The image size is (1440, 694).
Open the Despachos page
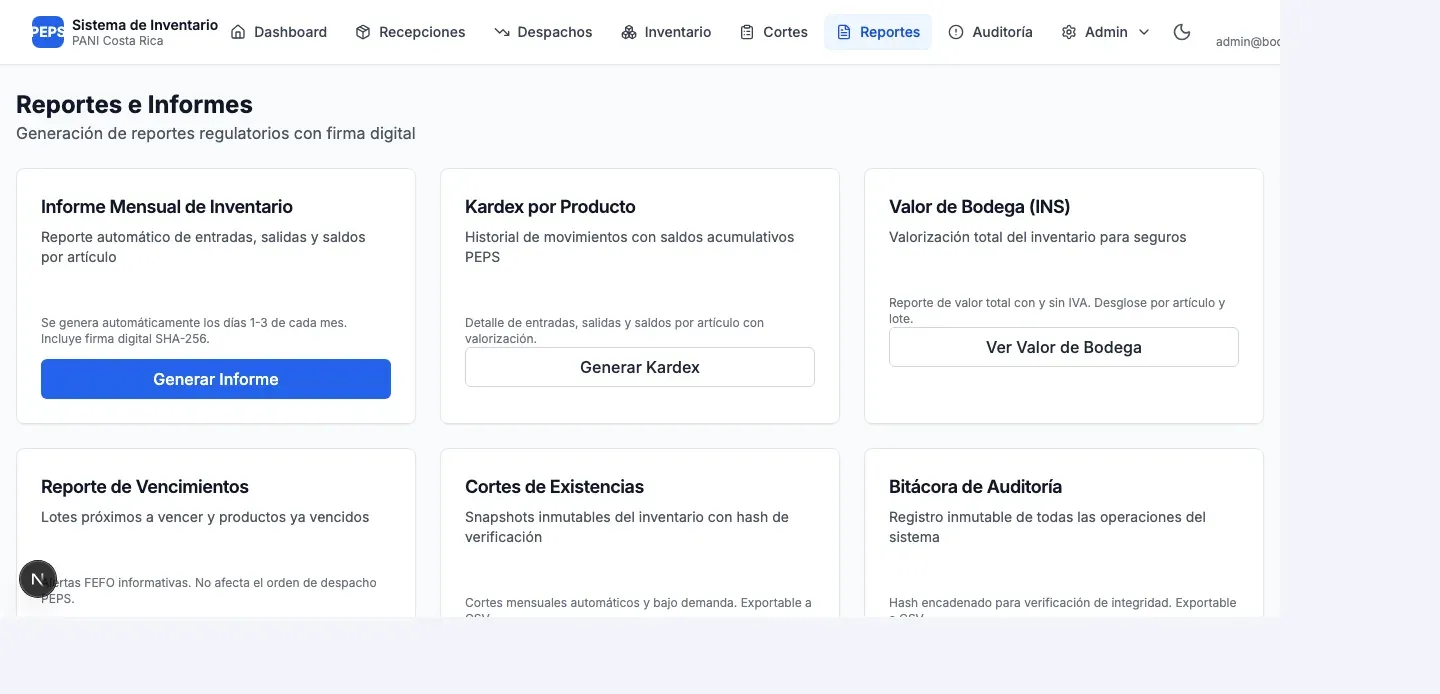click(543, 32)
